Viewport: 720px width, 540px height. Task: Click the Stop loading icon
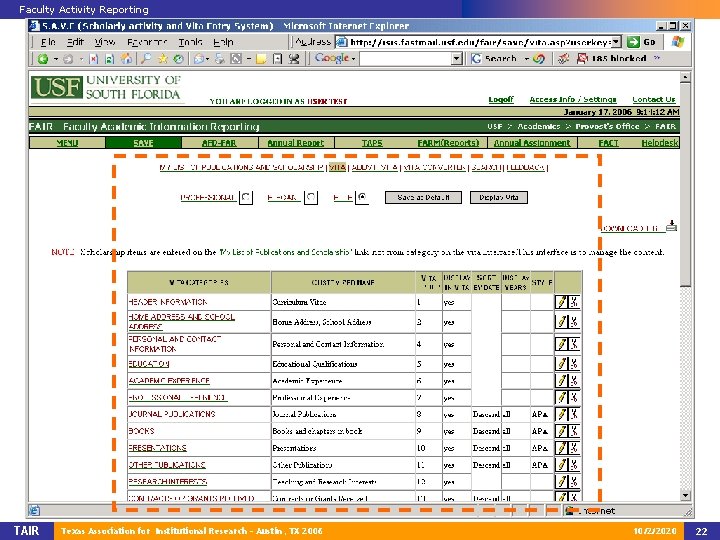coord(94,59)
